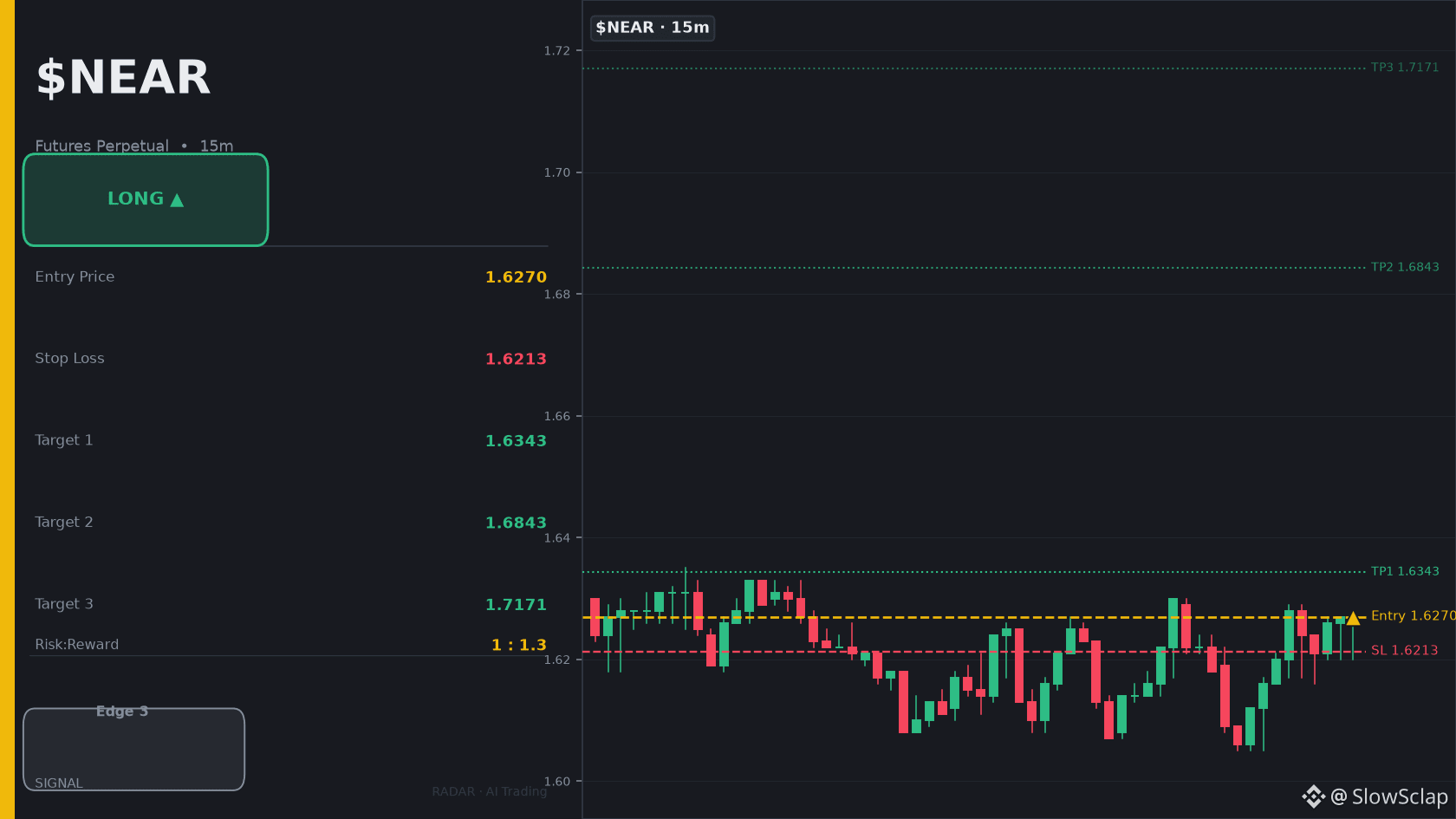The image size is (1456, 819).
Task: Click the Entry Price label
Action: 75,276
